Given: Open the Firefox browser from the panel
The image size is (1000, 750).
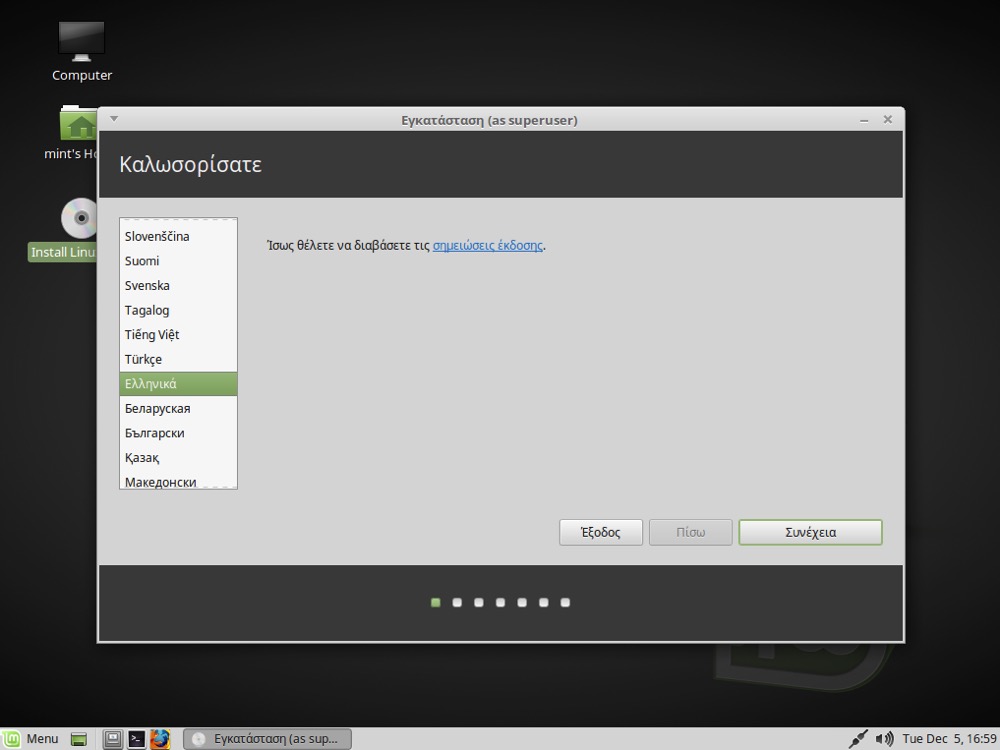Looking at the screenshot, I should [160, 739].
